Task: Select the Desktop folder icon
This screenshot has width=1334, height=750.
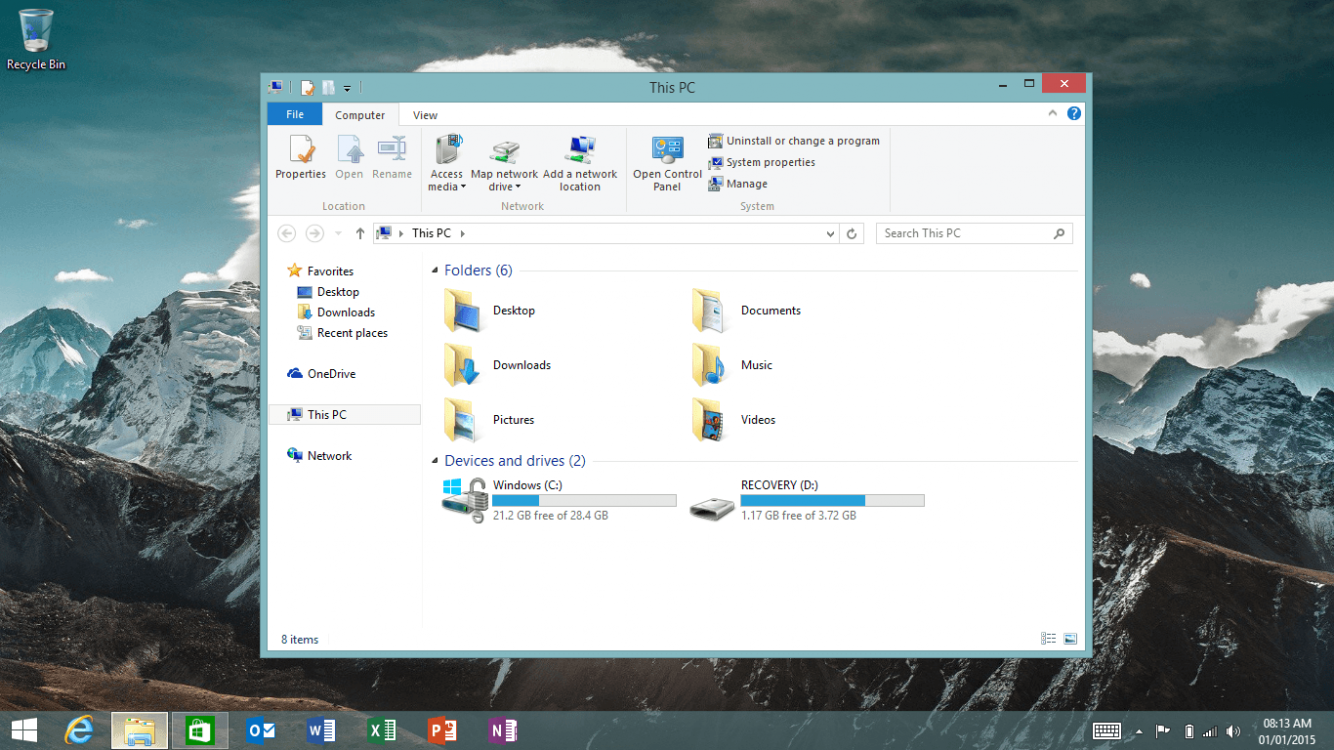Action: pos(462,310)
